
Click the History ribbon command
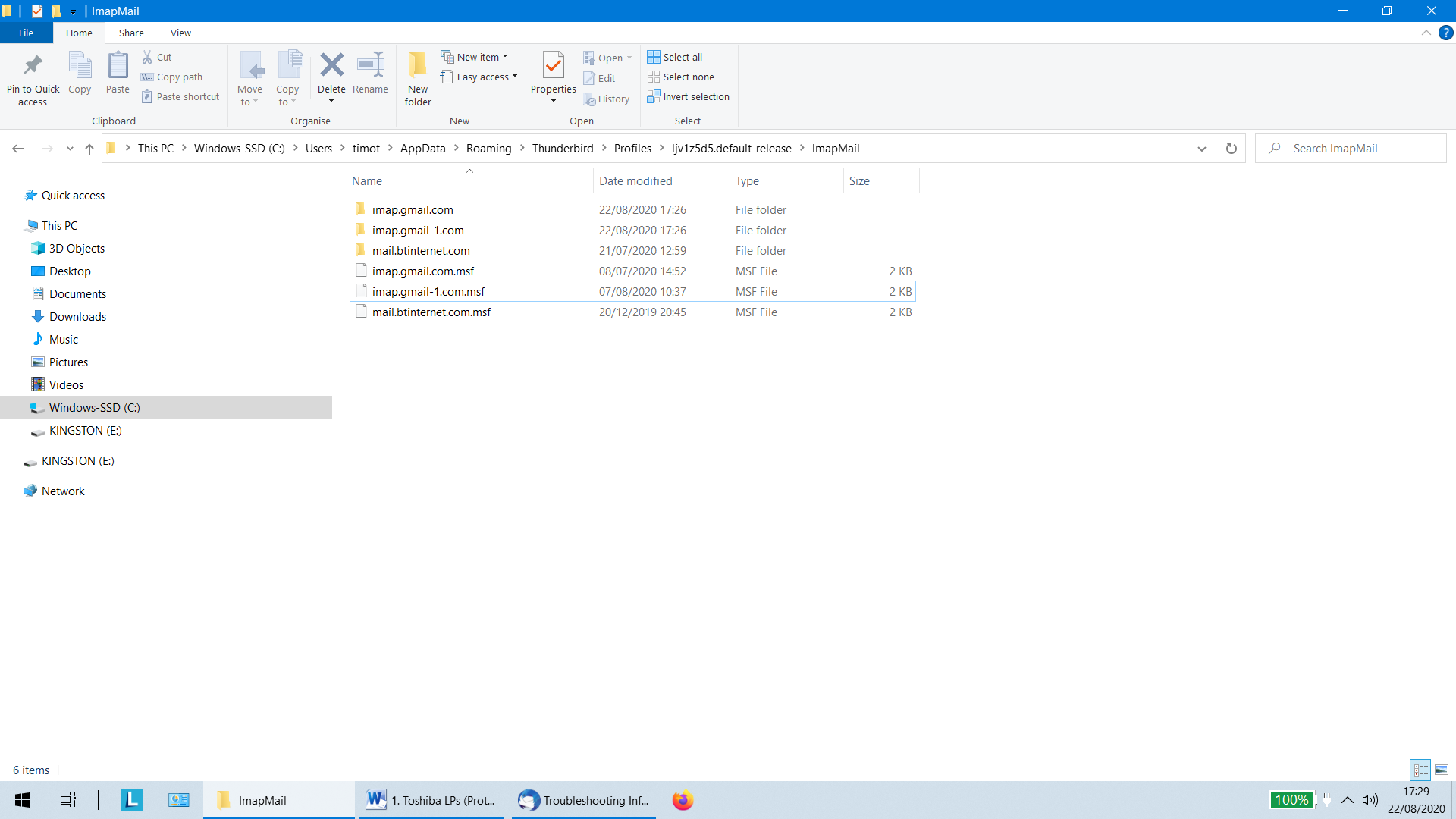pos(607,99)
